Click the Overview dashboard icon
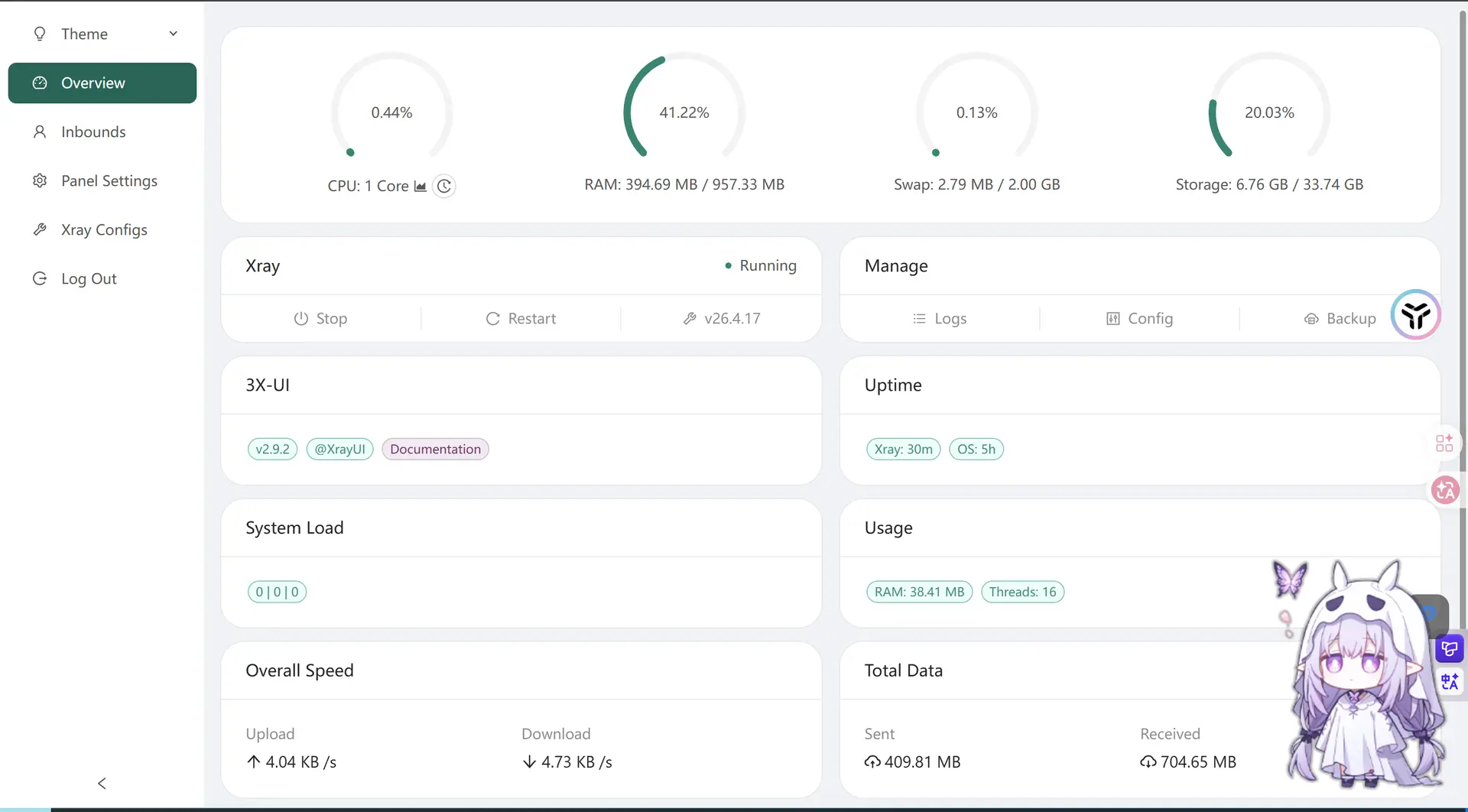This screenshot has height=812, width=1468. pyautogui.click(x=40, y=83)
